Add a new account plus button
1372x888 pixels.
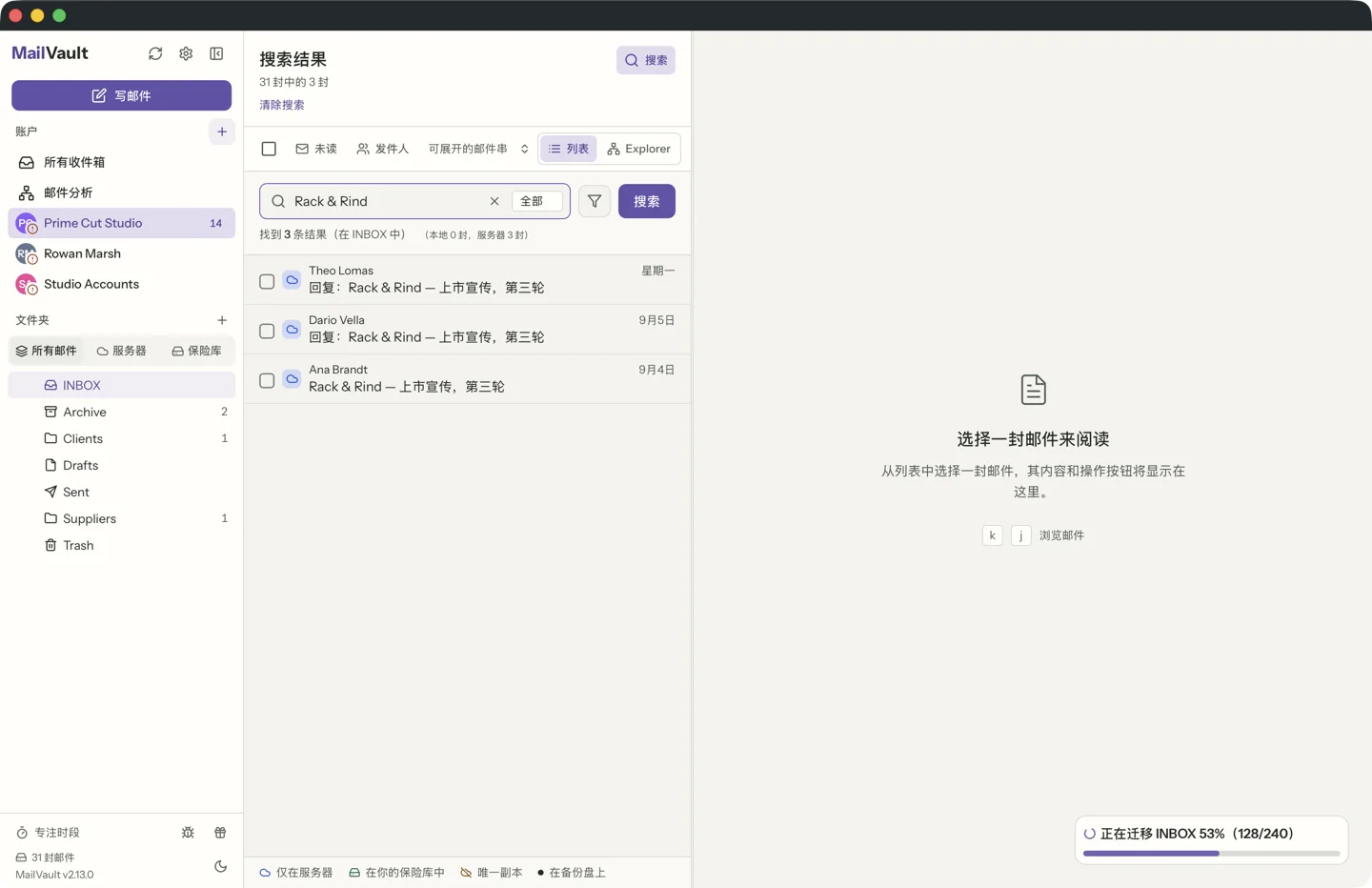point(222,131)
